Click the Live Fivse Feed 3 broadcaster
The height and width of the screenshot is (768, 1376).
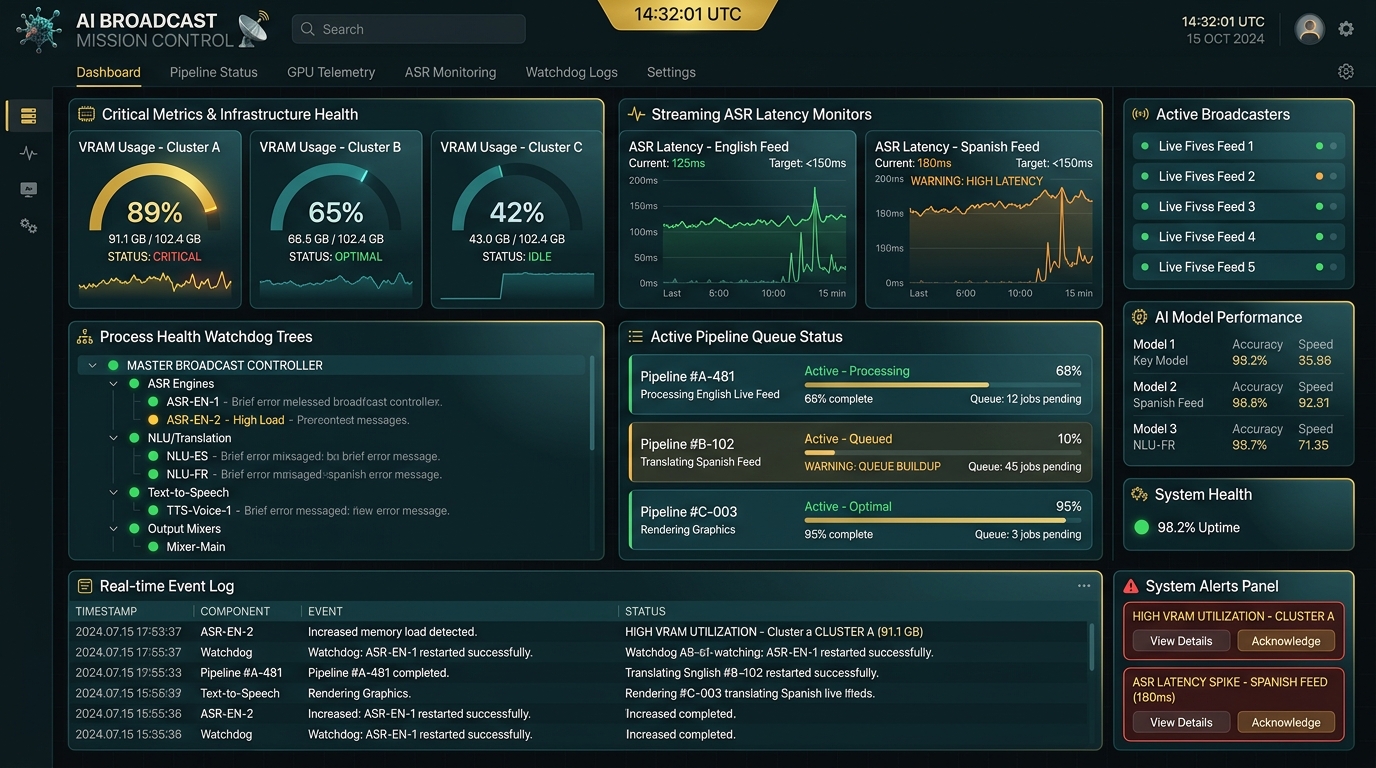[x=1238, y=206]
